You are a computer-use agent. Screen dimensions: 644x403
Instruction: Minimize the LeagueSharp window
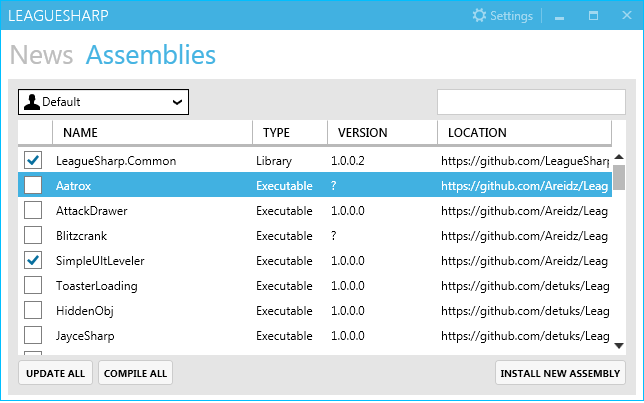[559, 16]
